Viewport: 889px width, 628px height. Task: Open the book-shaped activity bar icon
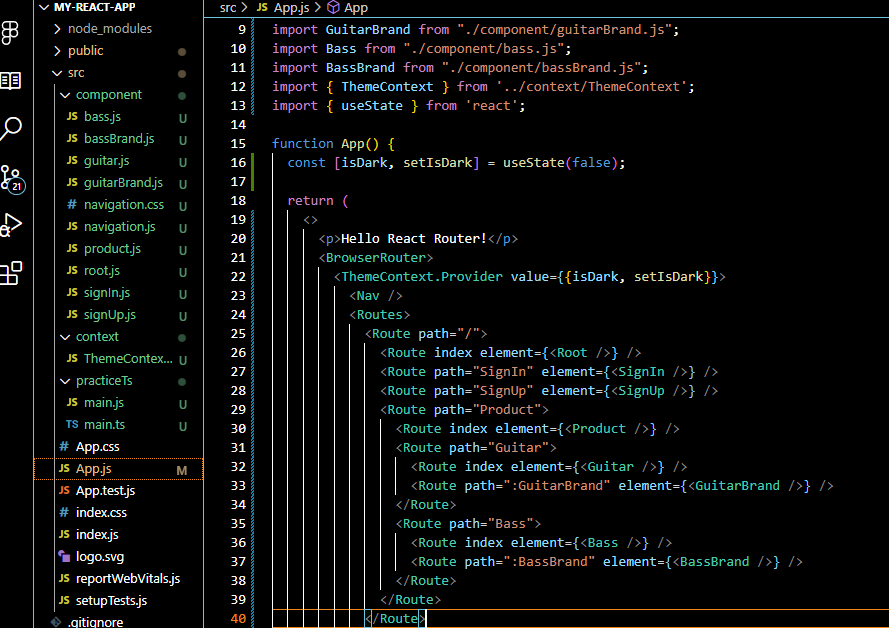point(10,80)
